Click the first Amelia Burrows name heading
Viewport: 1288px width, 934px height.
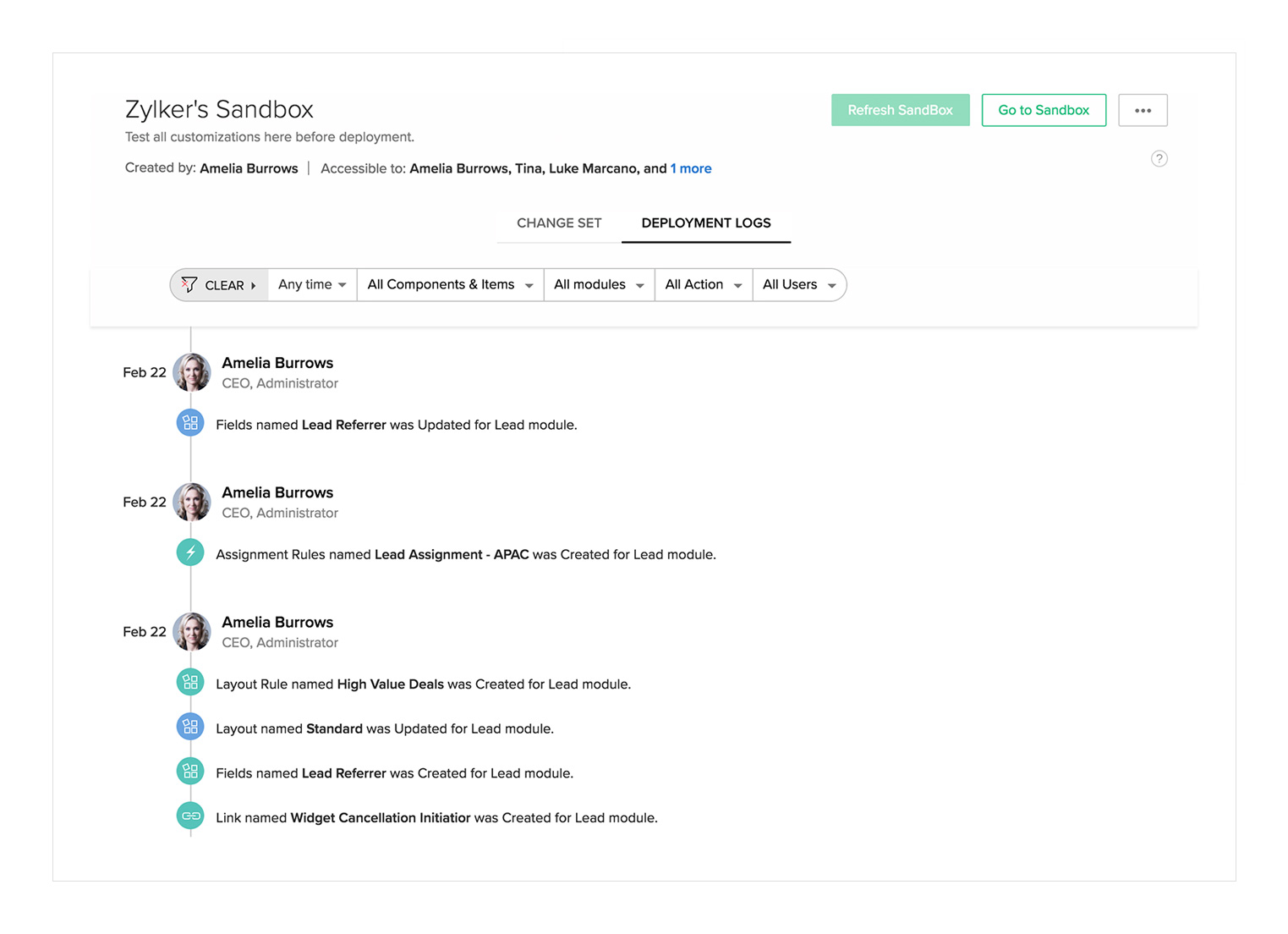pos(277,363)
